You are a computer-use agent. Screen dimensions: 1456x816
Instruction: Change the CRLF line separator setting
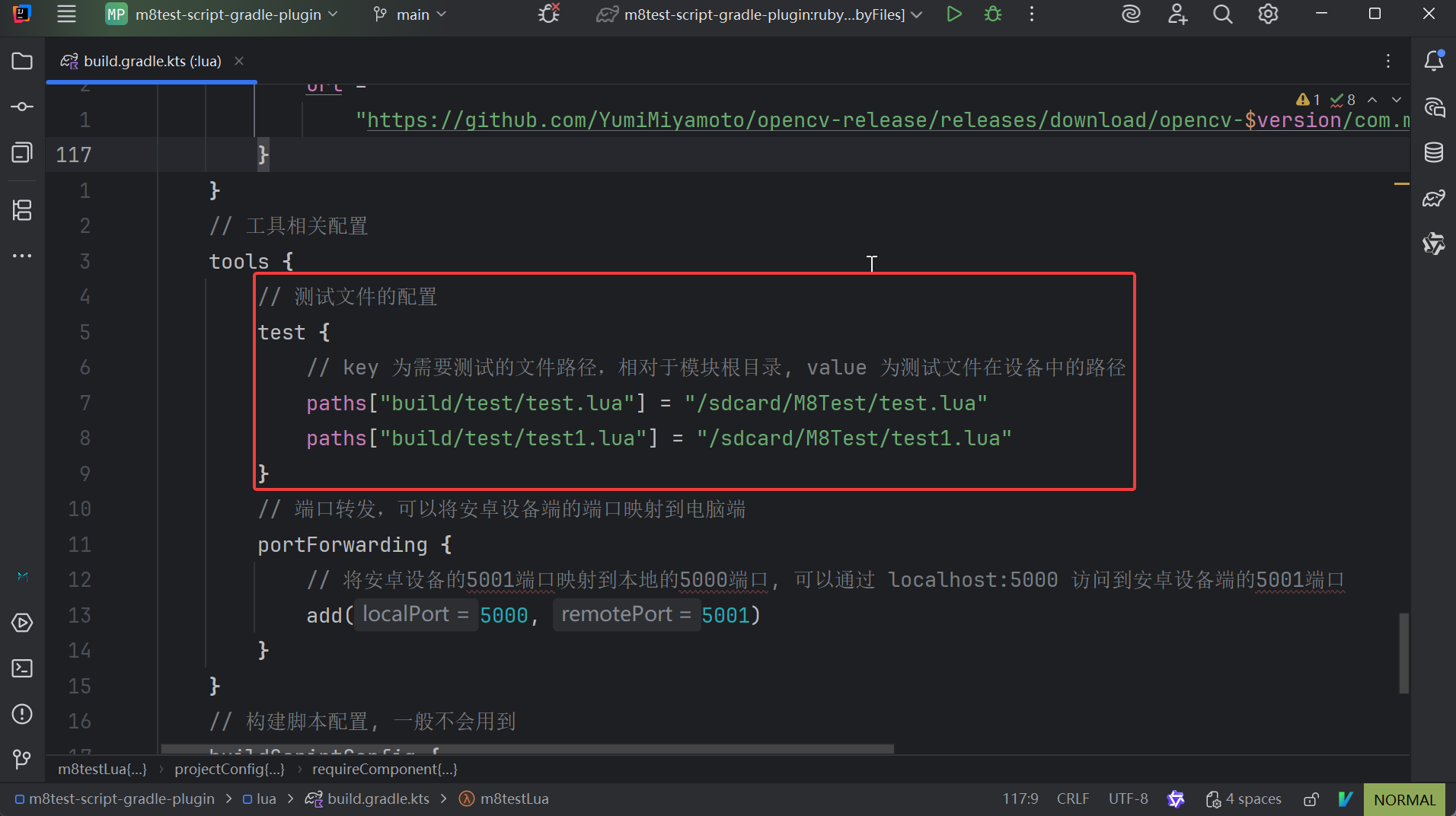pos(1072,799)
